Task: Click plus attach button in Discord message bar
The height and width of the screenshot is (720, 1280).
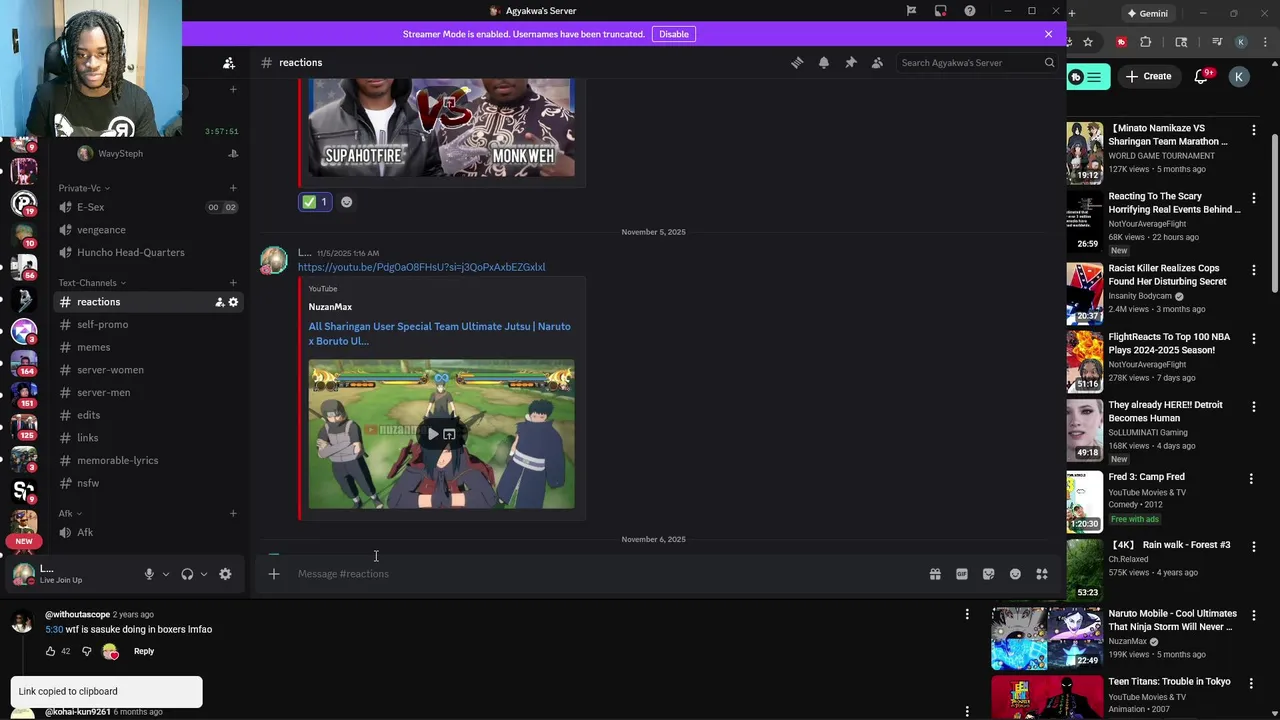Action: click(273, 574)
